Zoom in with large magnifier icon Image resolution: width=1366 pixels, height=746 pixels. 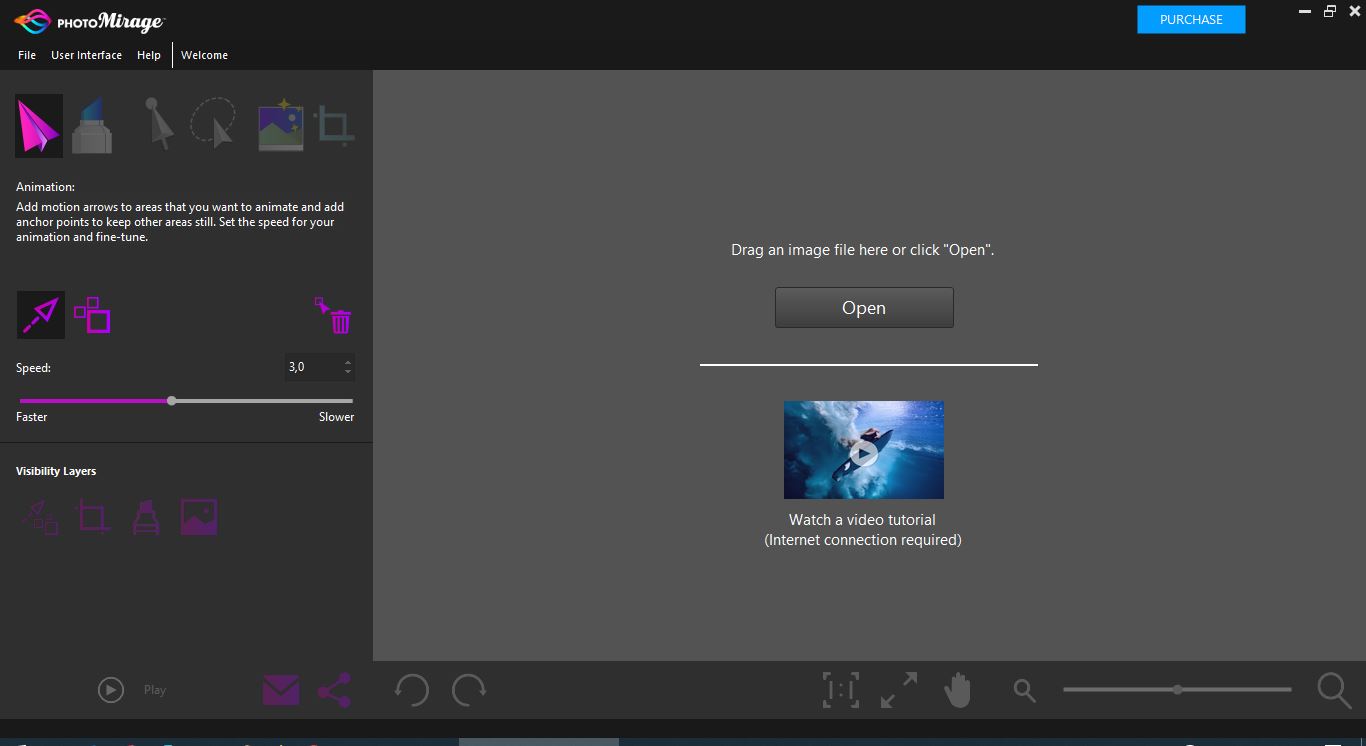click(1334, 690)
